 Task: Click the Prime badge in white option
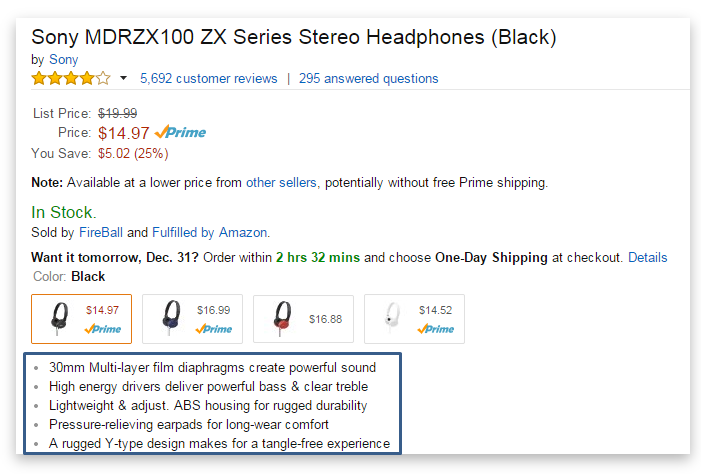[435, 329]
